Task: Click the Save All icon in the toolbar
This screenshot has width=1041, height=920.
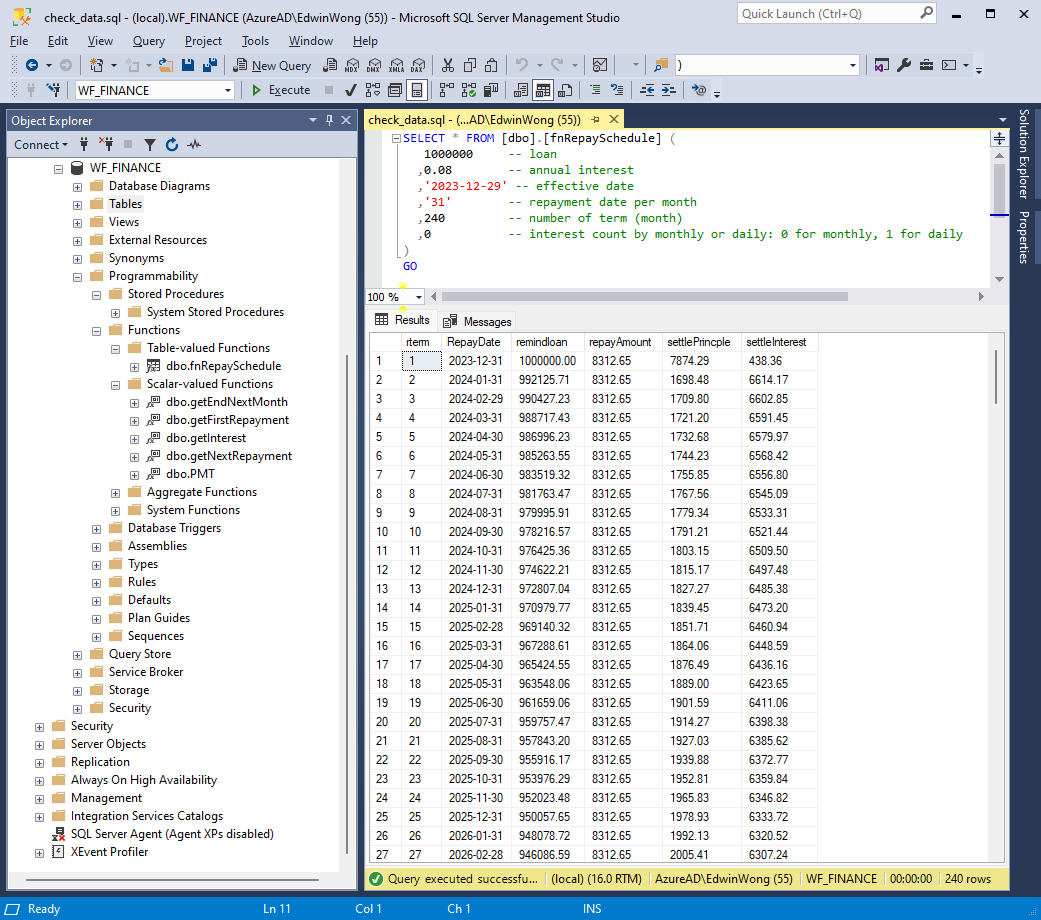Action: (x=210, y=65)
